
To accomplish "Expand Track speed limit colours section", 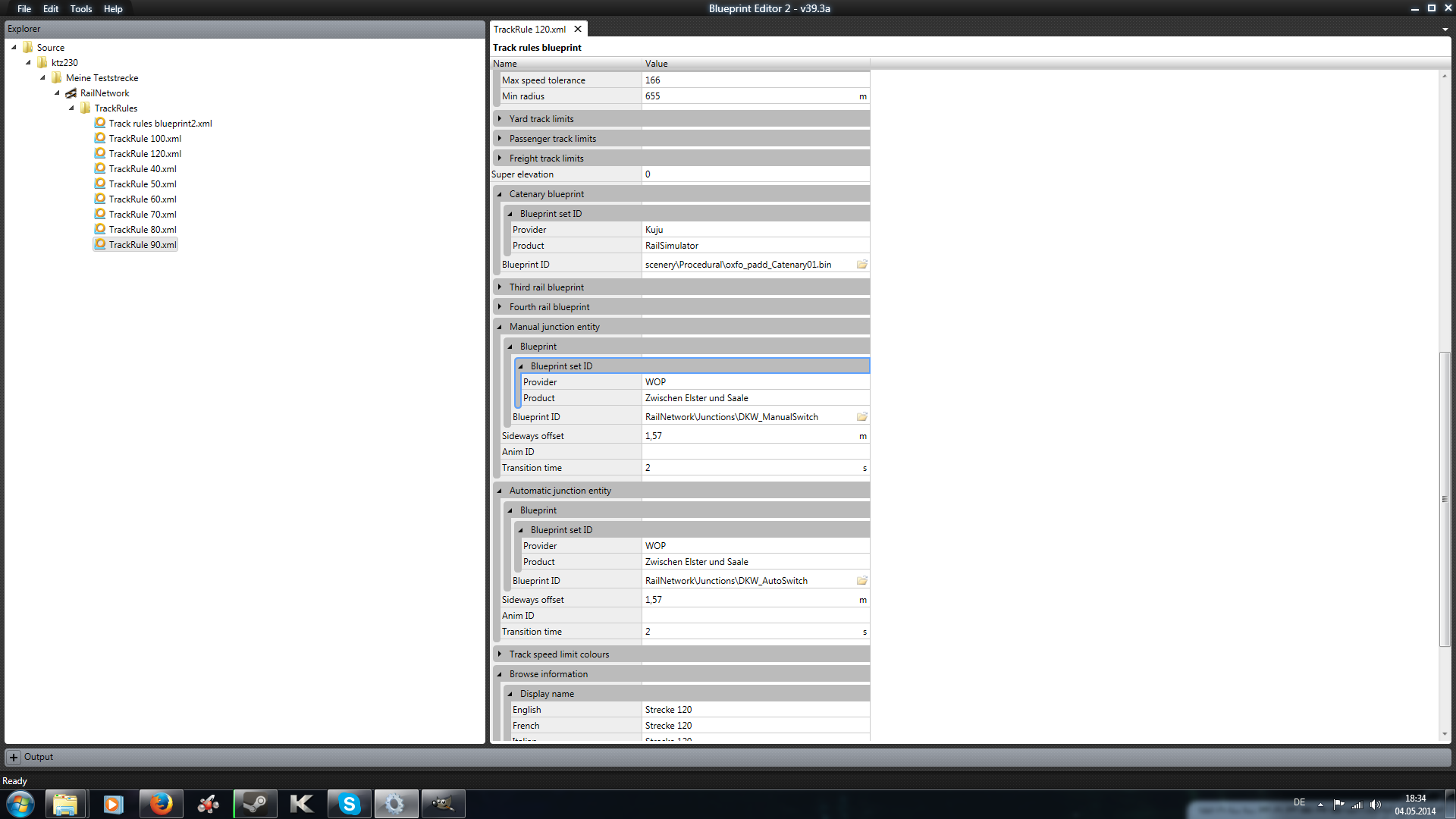I will pos(500,654).
